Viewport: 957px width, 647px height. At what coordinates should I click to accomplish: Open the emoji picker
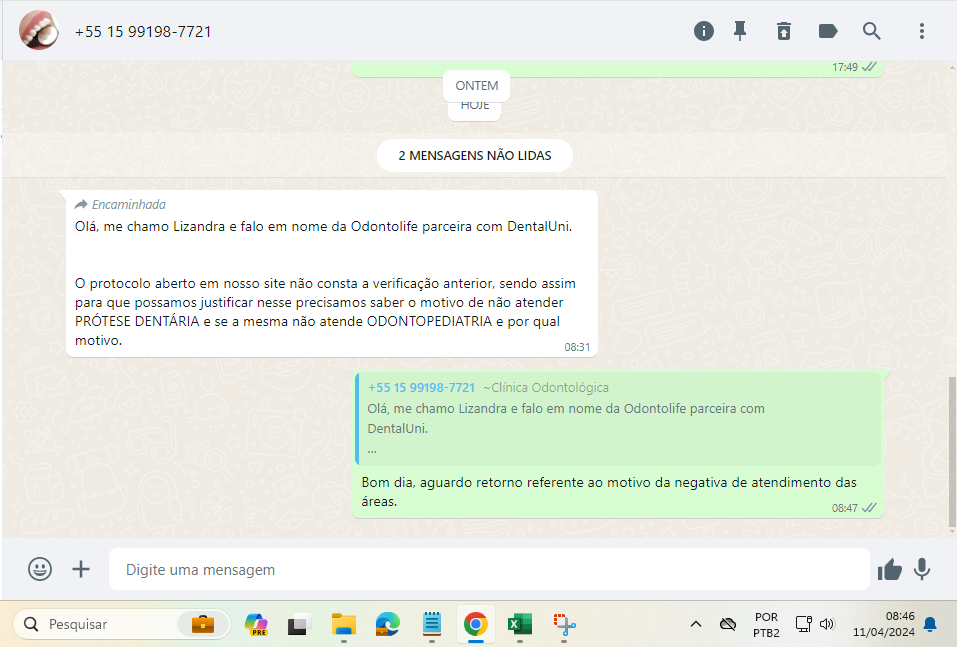pos(40,569)
